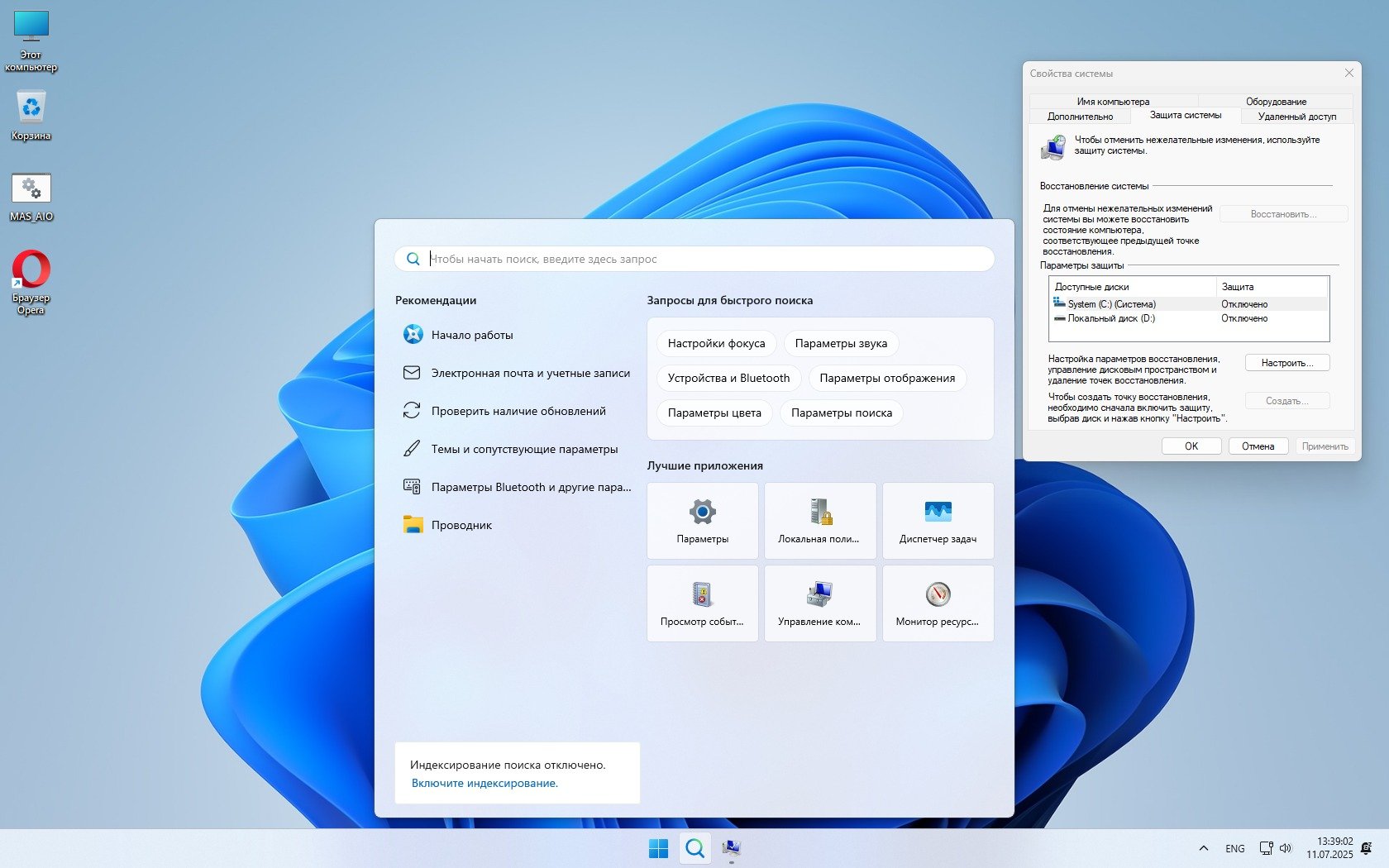The width and height of the screenshot is (1389, 868).
Task: Select System (C:) drive in list
Action: pos(1111,304)
